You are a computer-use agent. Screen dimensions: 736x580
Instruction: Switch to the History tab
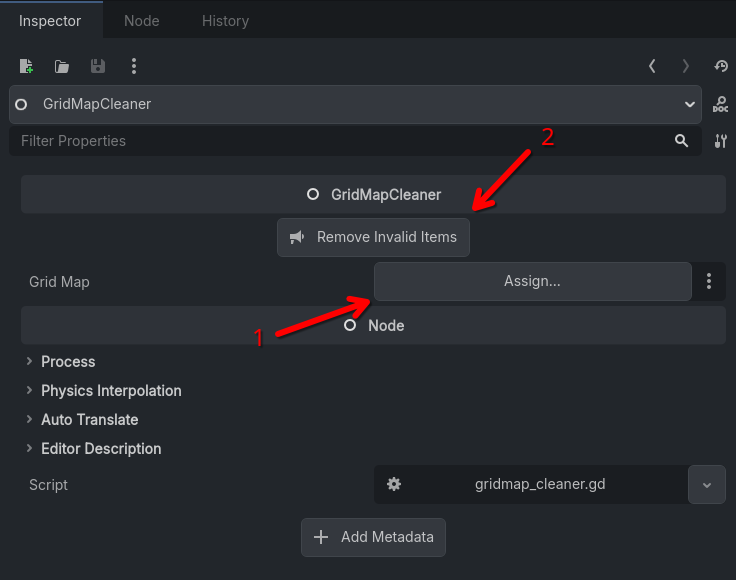click(x=225, y=21)
